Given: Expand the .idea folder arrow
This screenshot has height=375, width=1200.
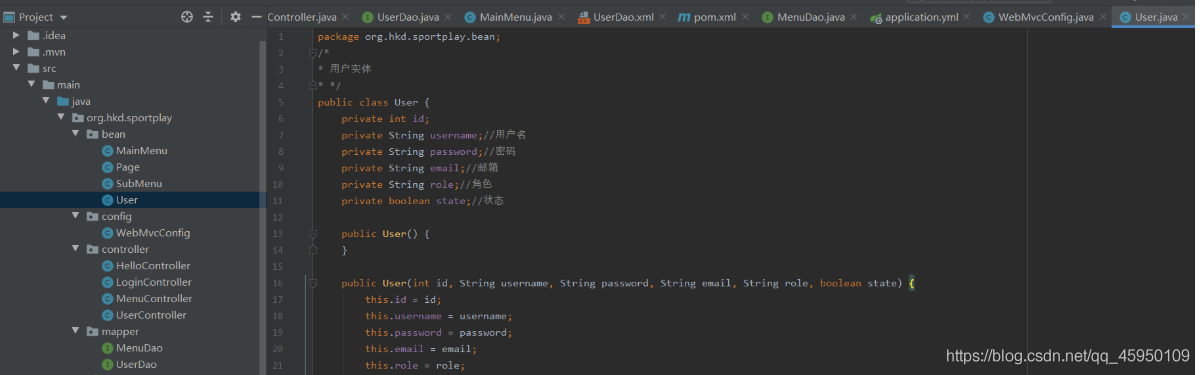Looking at the screenshot, I should pyautogui.click(x=17, y=35).
